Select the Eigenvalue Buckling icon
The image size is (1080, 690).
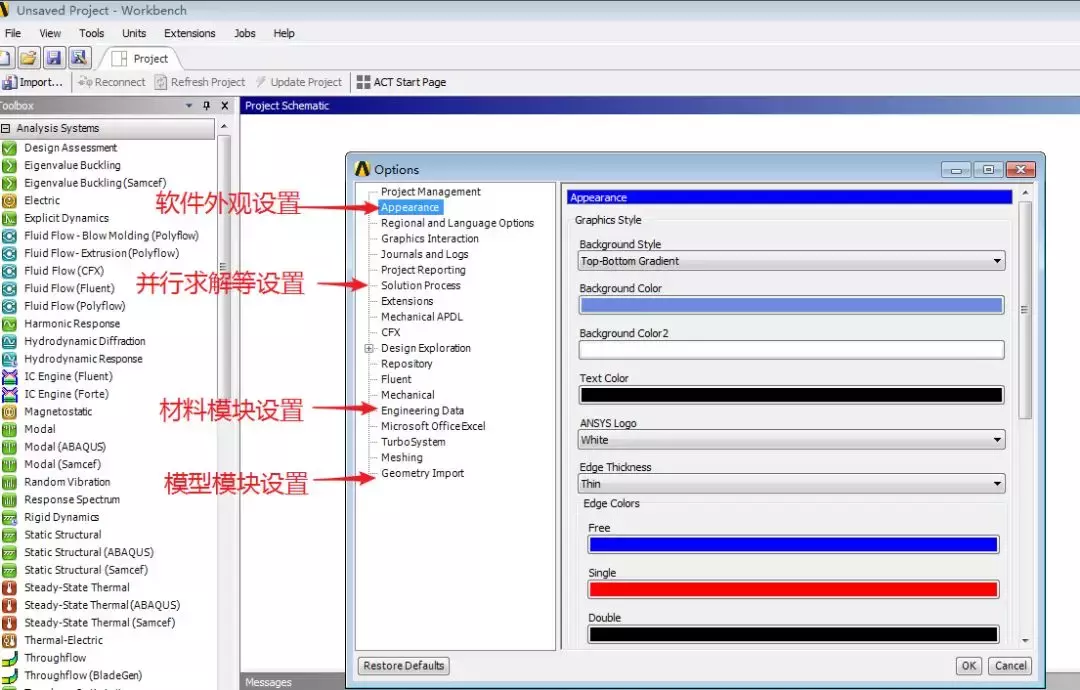10,165
